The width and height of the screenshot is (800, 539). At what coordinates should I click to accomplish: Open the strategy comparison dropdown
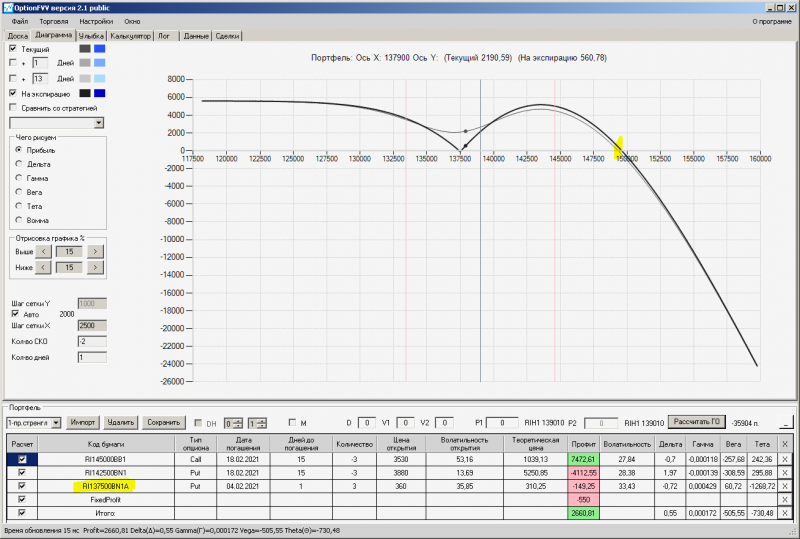pyautogui.click(x=98, y=122)
